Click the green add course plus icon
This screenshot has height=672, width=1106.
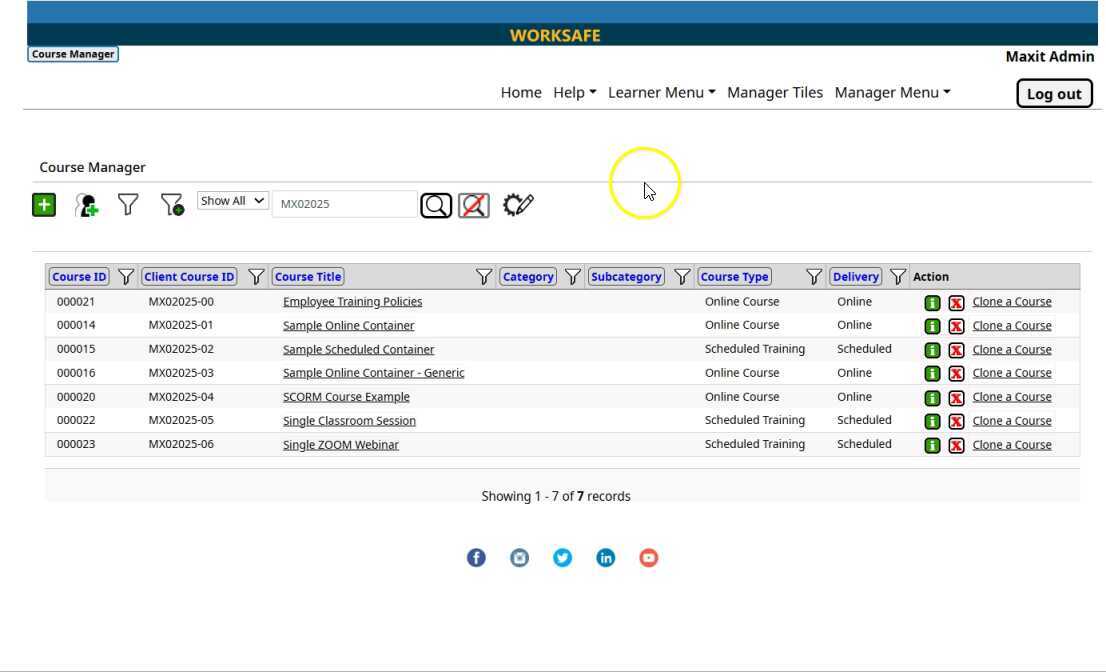click(44, 205)
